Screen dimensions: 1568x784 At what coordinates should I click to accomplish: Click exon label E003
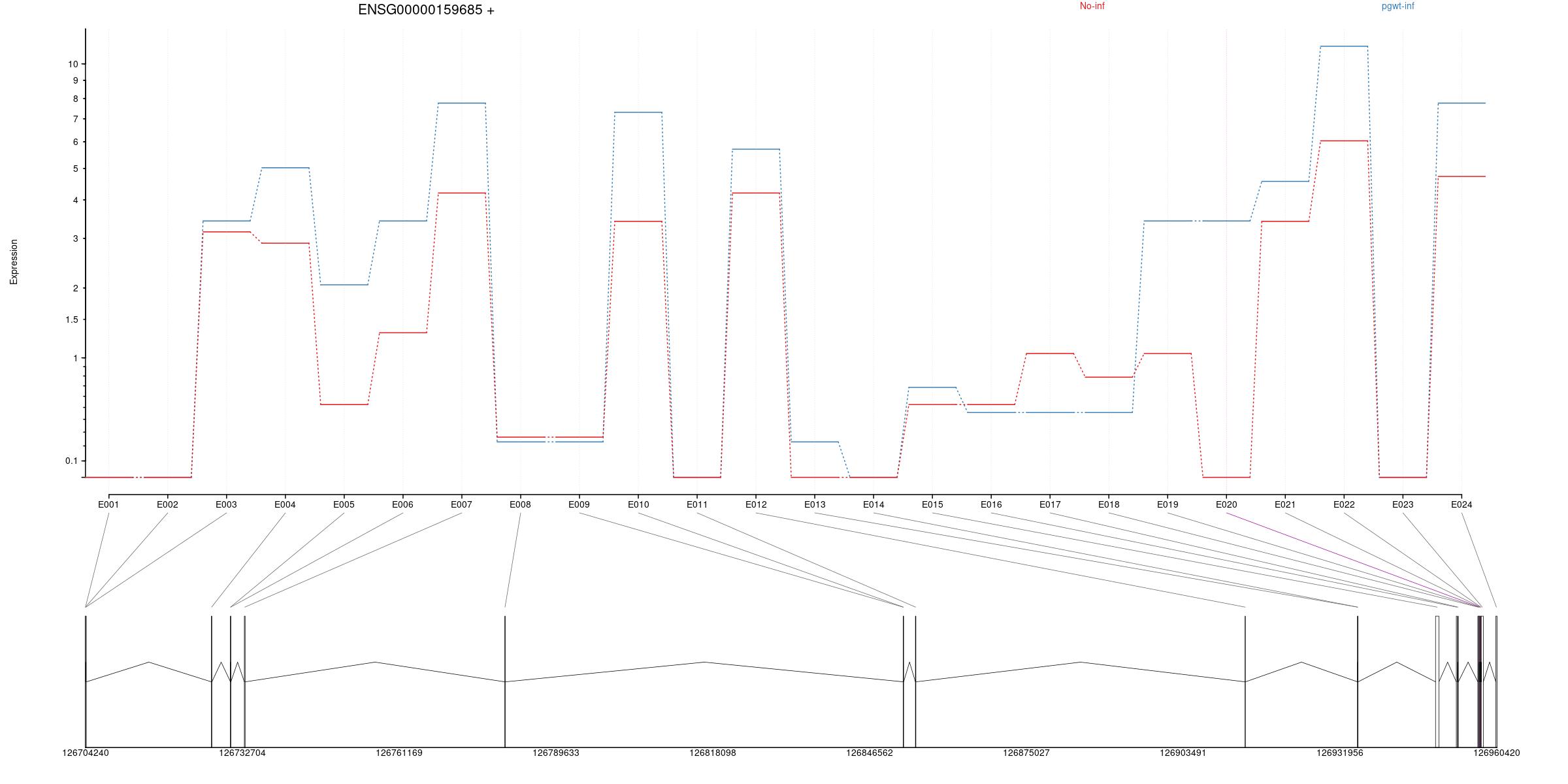(x=226, y=504)
